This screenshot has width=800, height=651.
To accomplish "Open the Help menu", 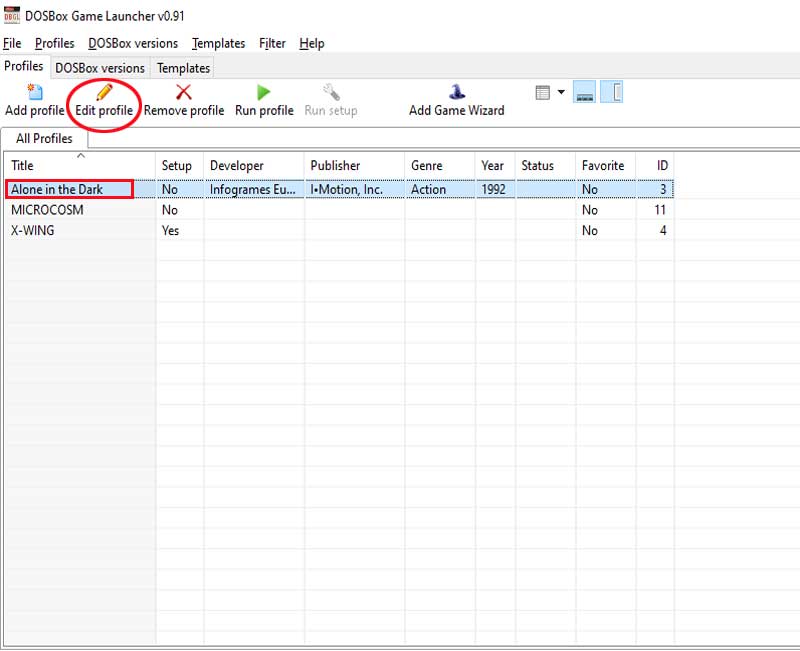I will click(312, 43).
